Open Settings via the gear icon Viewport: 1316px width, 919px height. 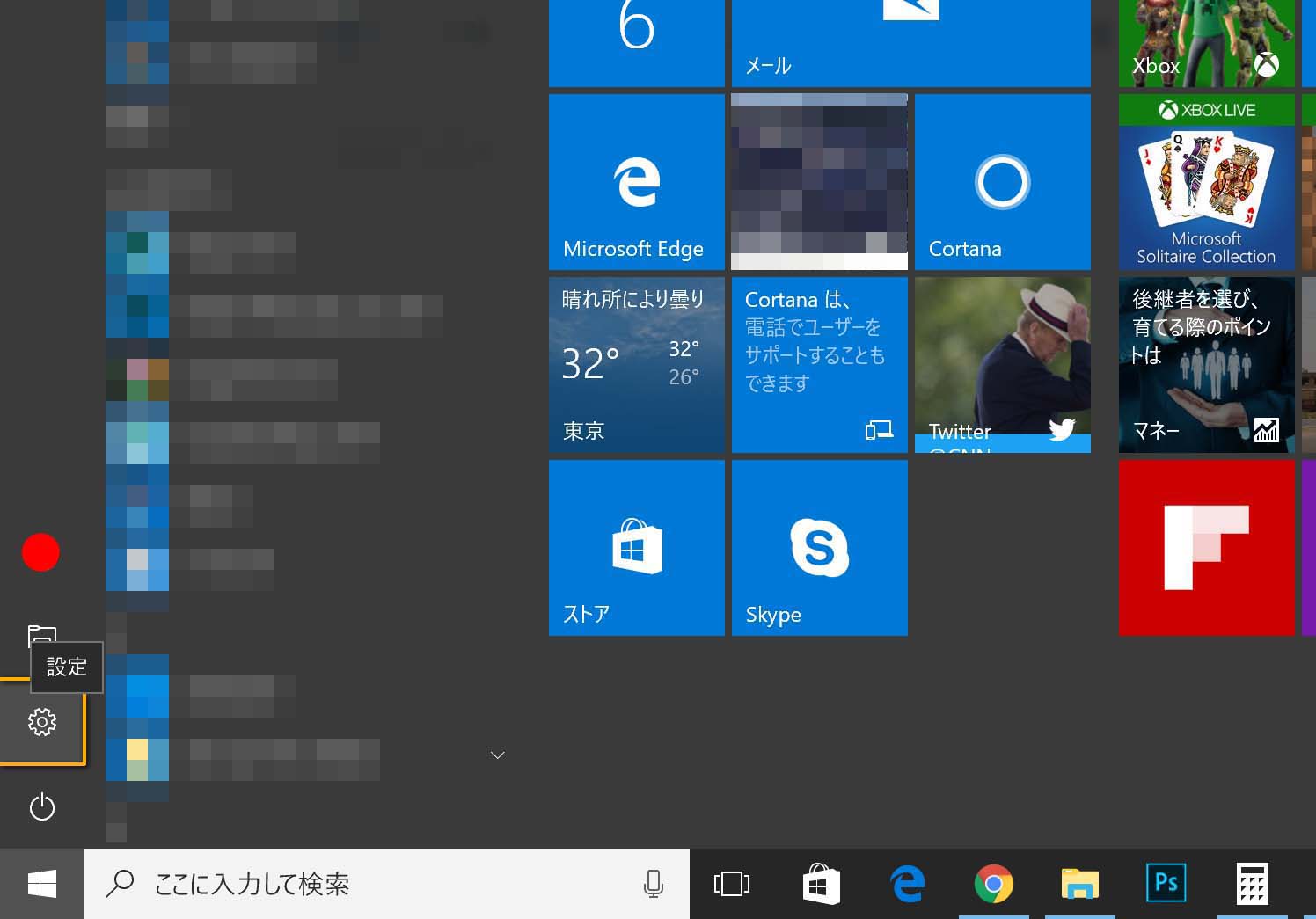(x=41, y=722)
